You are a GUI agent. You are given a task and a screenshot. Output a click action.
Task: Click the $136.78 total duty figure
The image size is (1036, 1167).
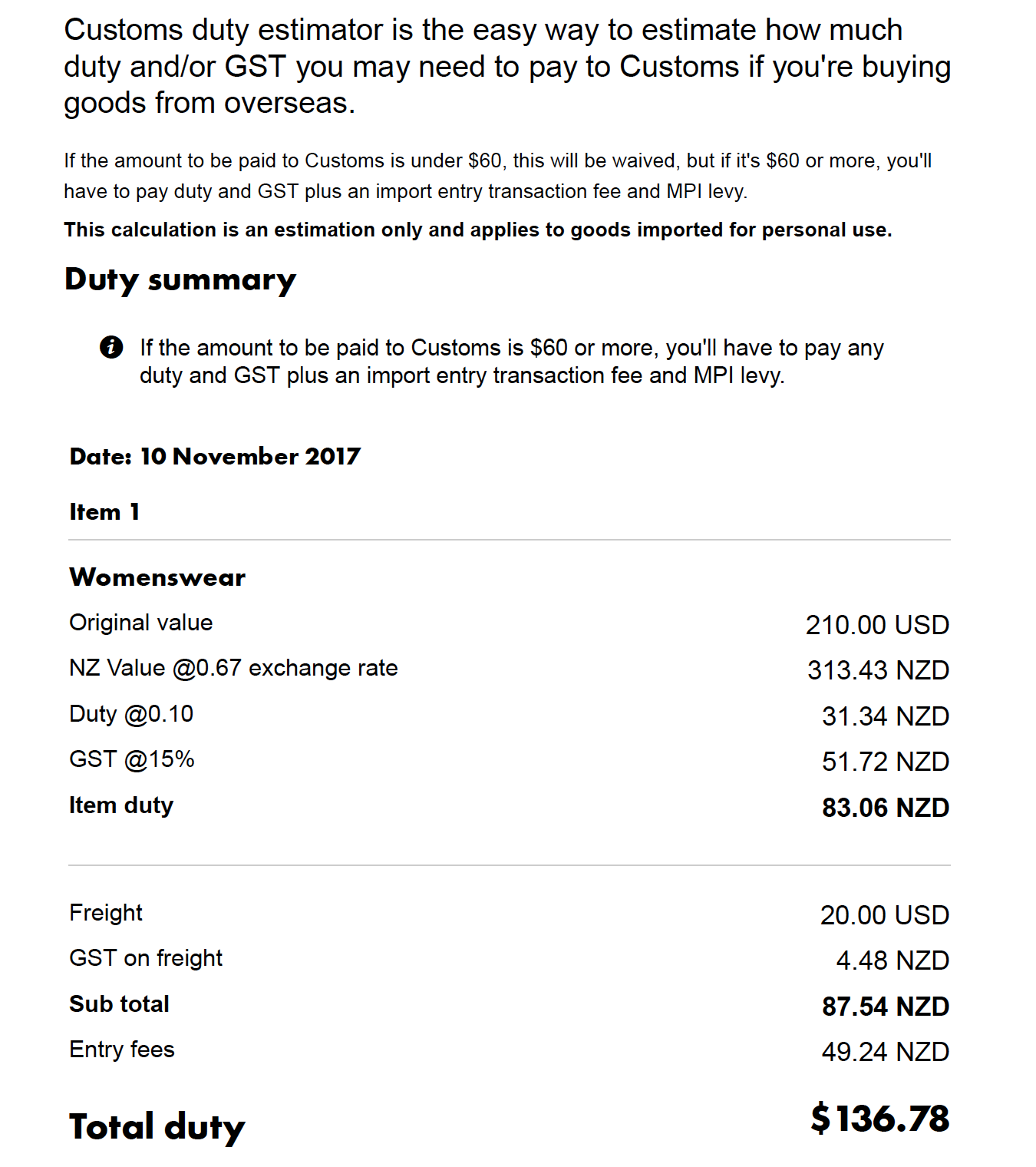click(880, 1119)
